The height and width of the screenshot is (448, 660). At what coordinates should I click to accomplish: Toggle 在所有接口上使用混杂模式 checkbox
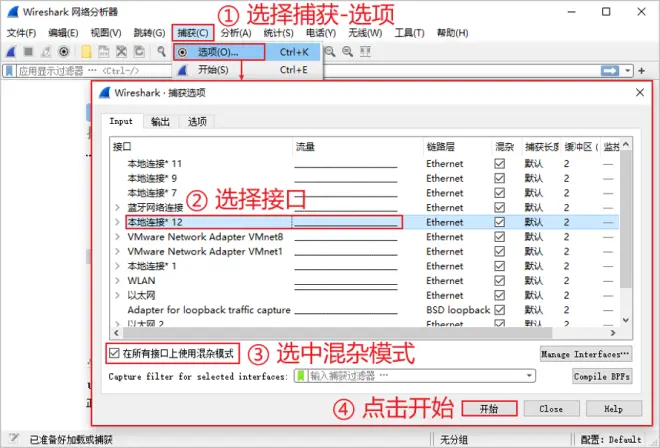click(114, 353)
